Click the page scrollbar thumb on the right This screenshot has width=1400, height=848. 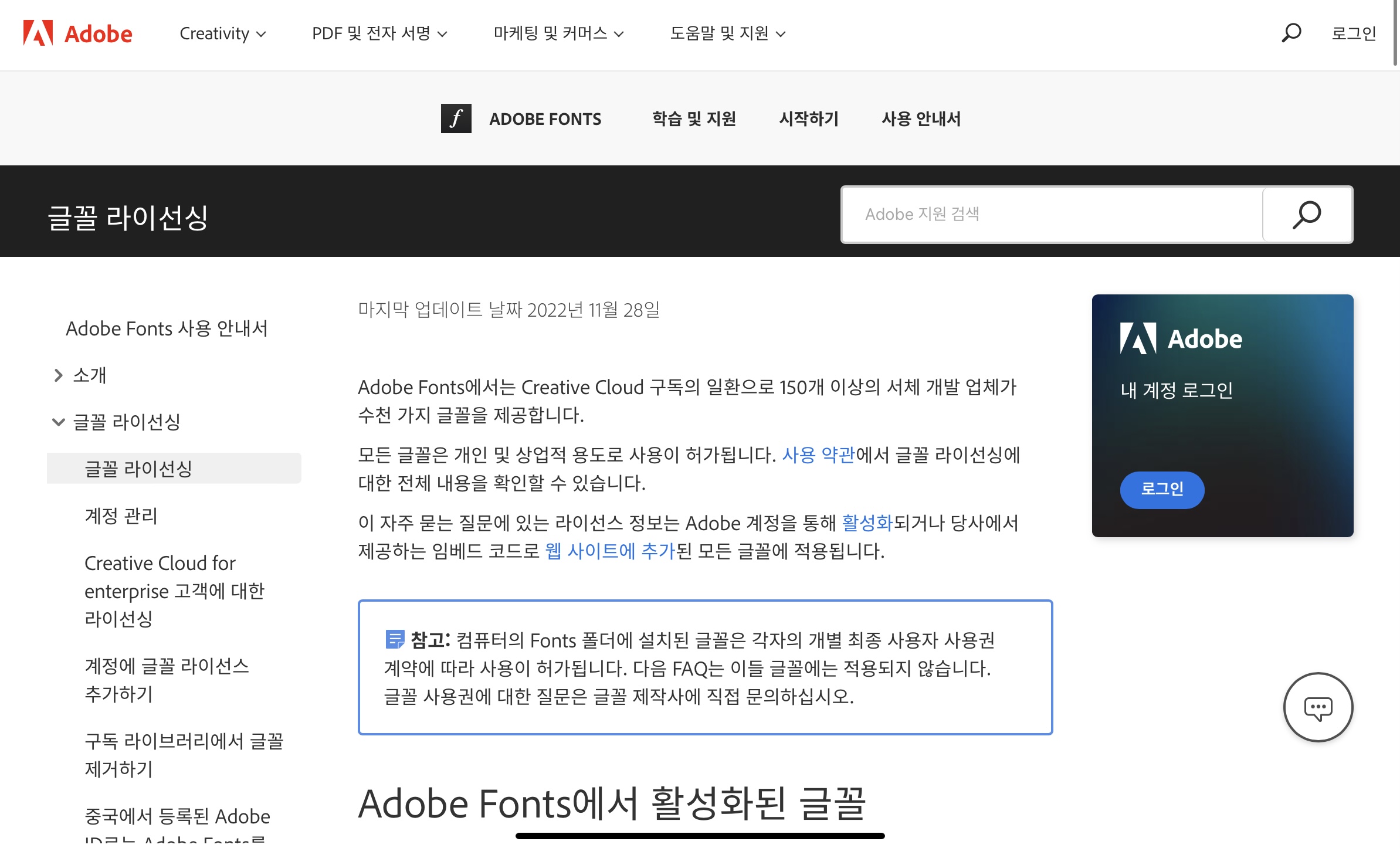pos(1396,33)
